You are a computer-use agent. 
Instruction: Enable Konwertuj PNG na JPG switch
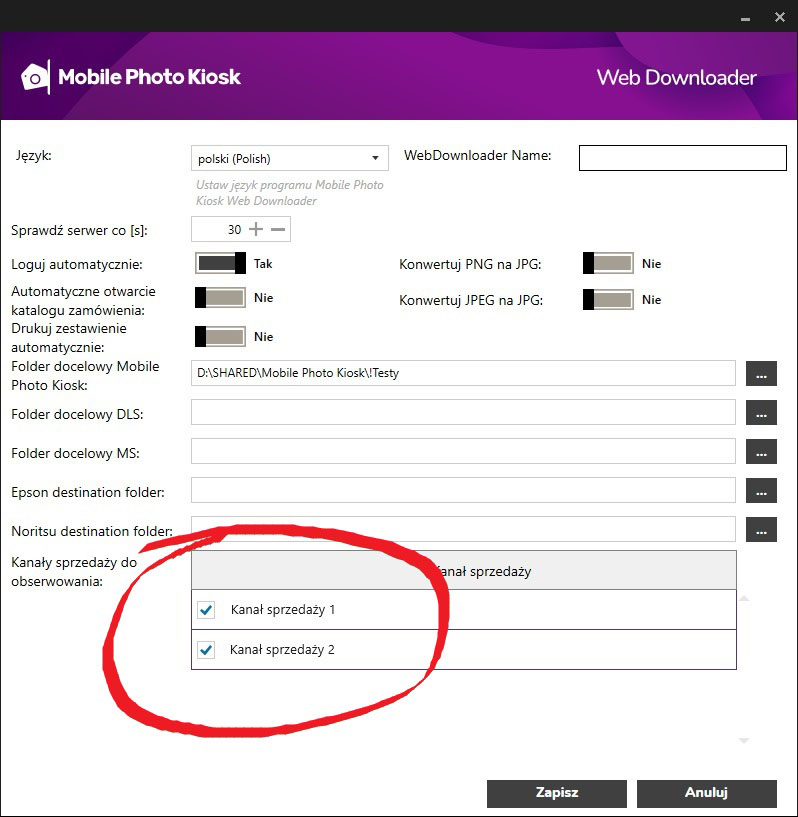point(608,263)
